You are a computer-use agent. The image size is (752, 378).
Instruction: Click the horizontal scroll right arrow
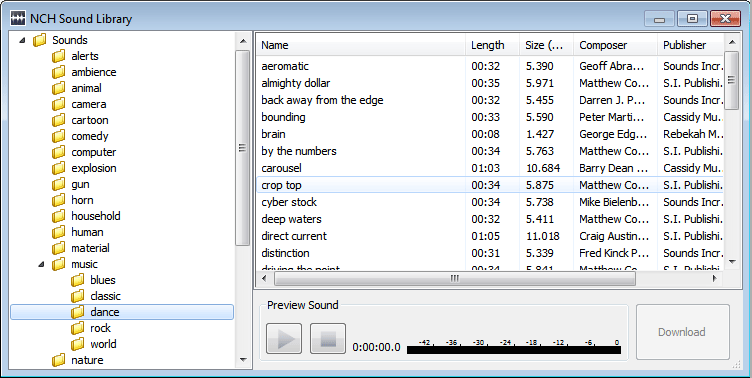pos(715,278)
